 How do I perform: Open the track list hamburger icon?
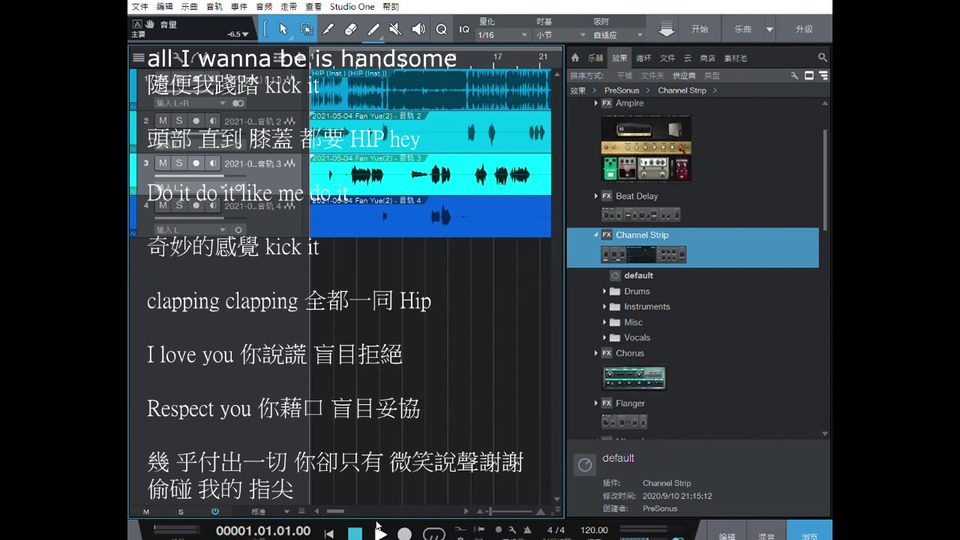click(x=138, y=58)
